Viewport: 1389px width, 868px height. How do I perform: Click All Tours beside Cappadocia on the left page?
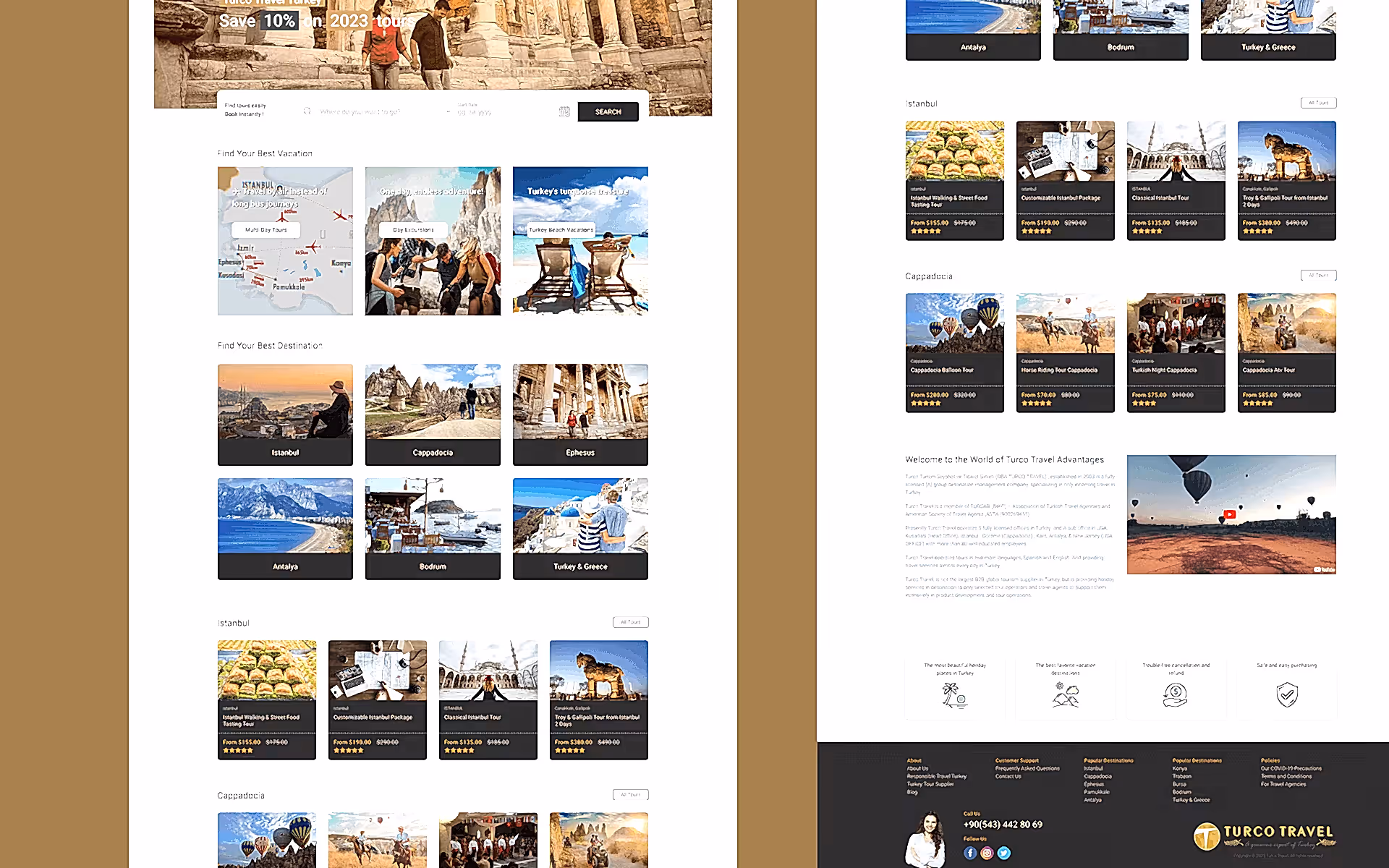[x=631, y=794]
